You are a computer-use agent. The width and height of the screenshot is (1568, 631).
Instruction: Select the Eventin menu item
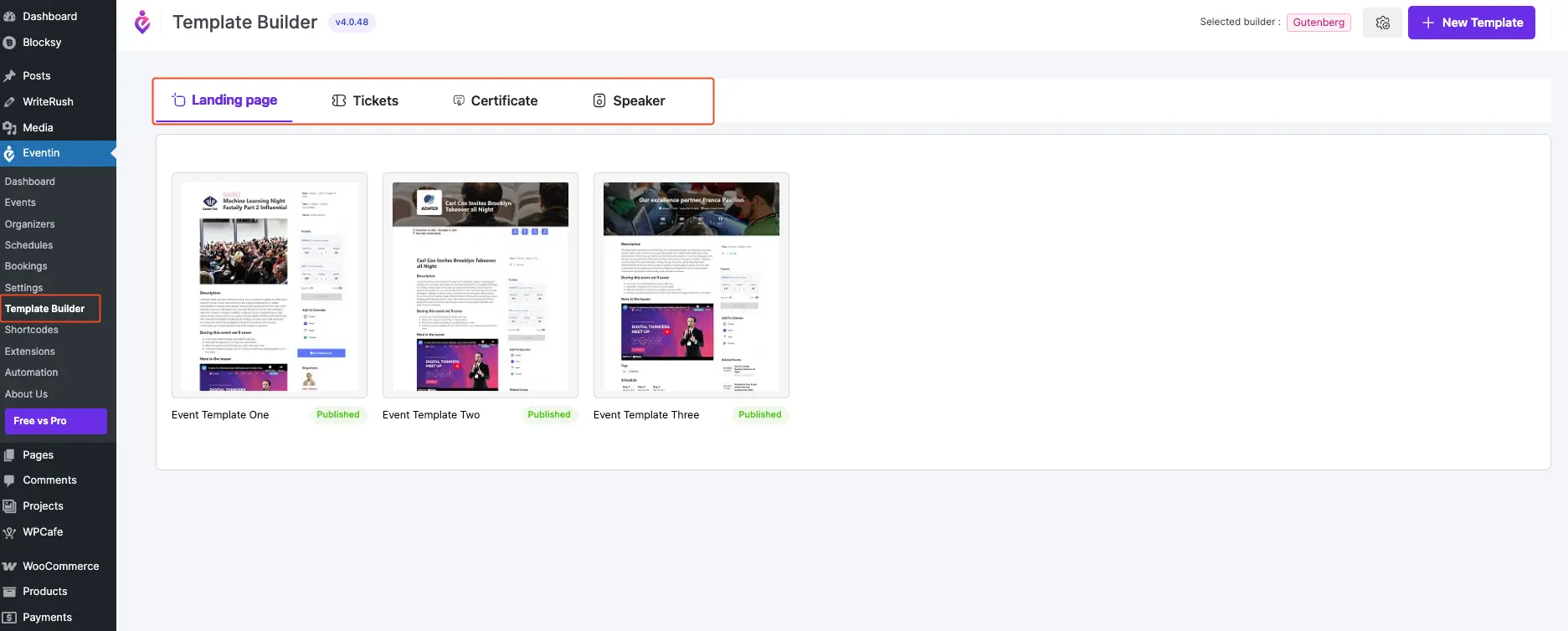pyautogui.click(x=58, y=153)
